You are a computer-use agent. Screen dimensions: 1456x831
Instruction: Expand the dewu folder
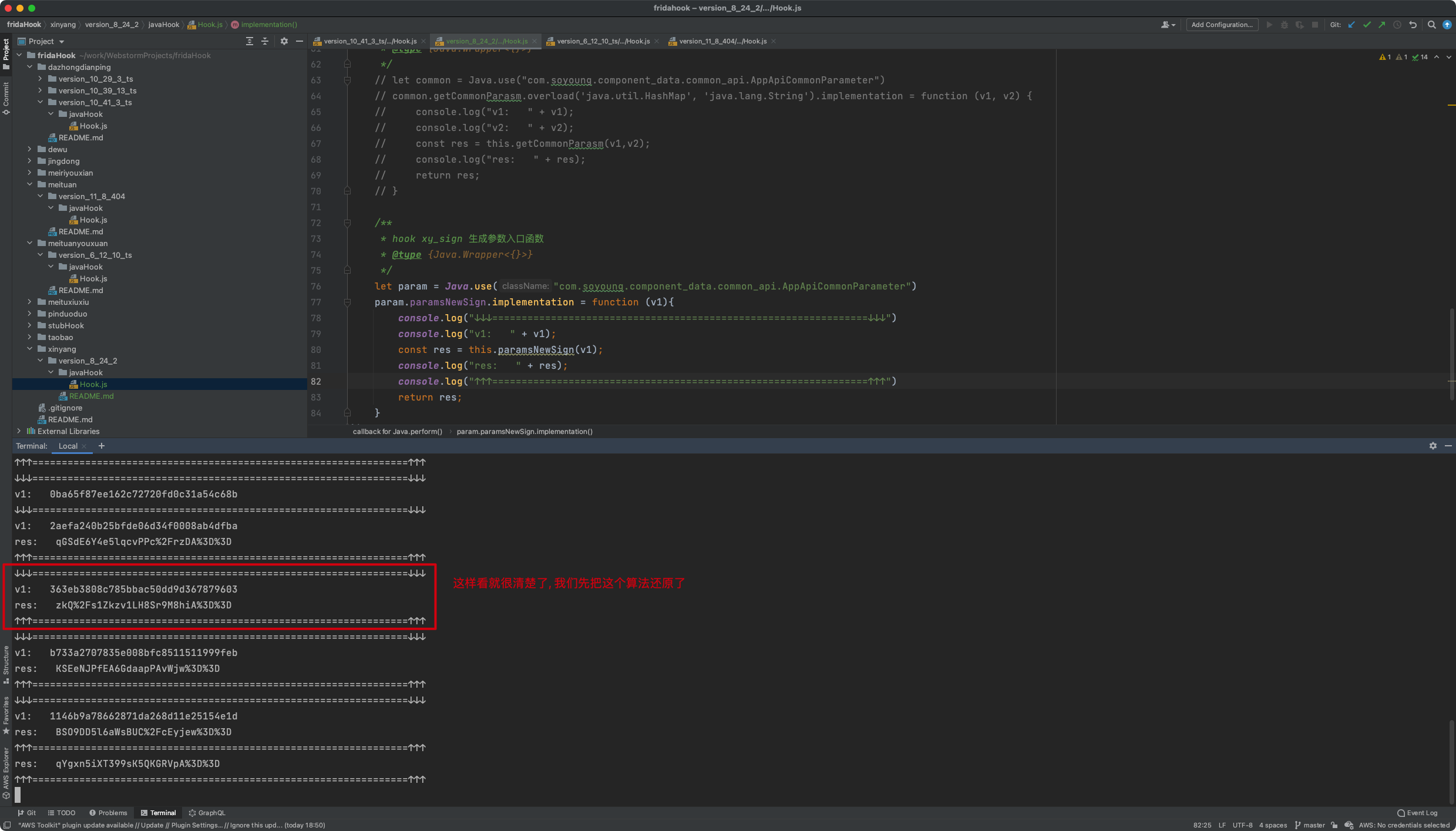(30, 149)
